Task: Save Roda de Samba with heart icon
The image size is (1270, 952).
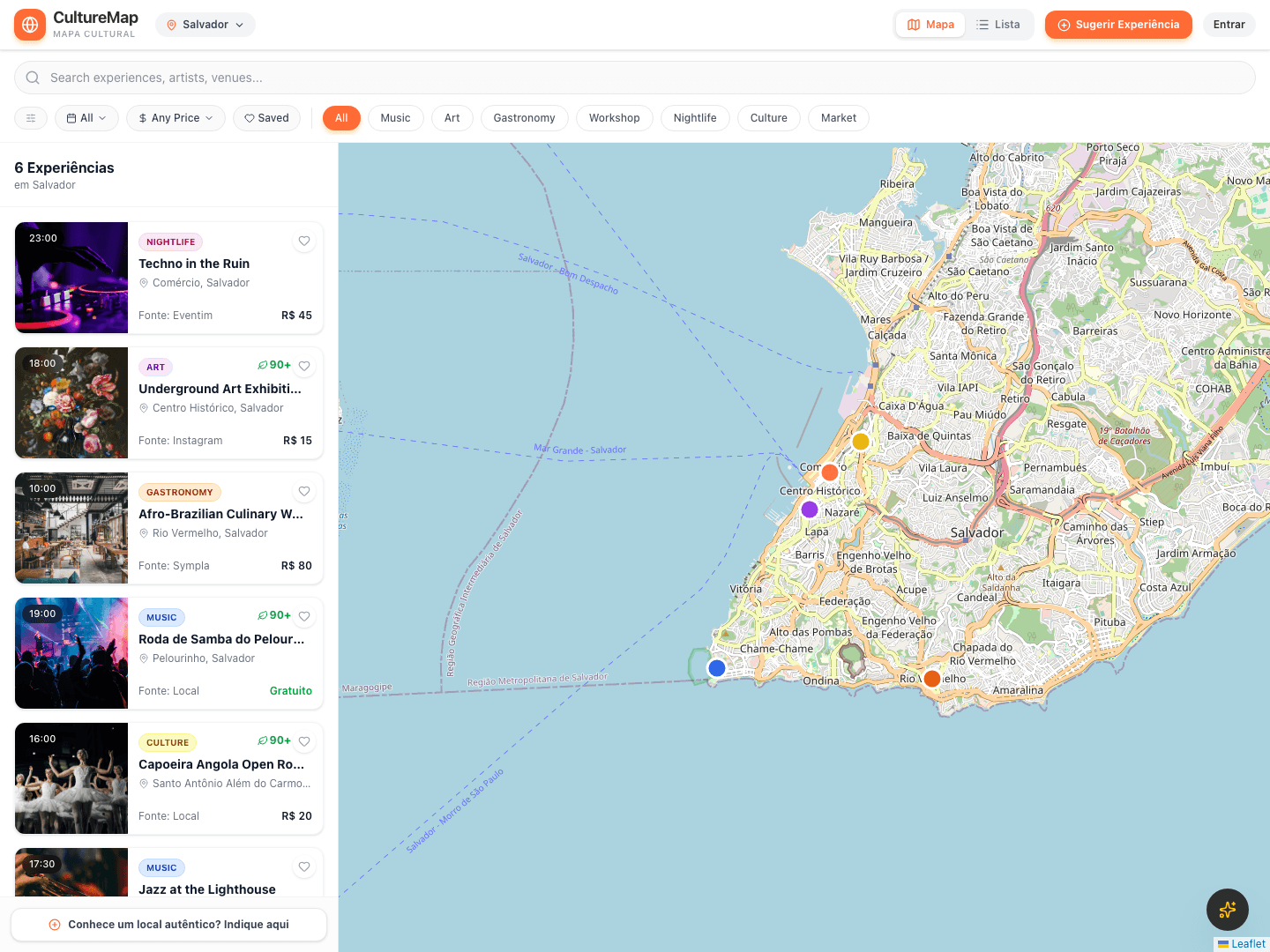Action: click(x=304, y=617)
